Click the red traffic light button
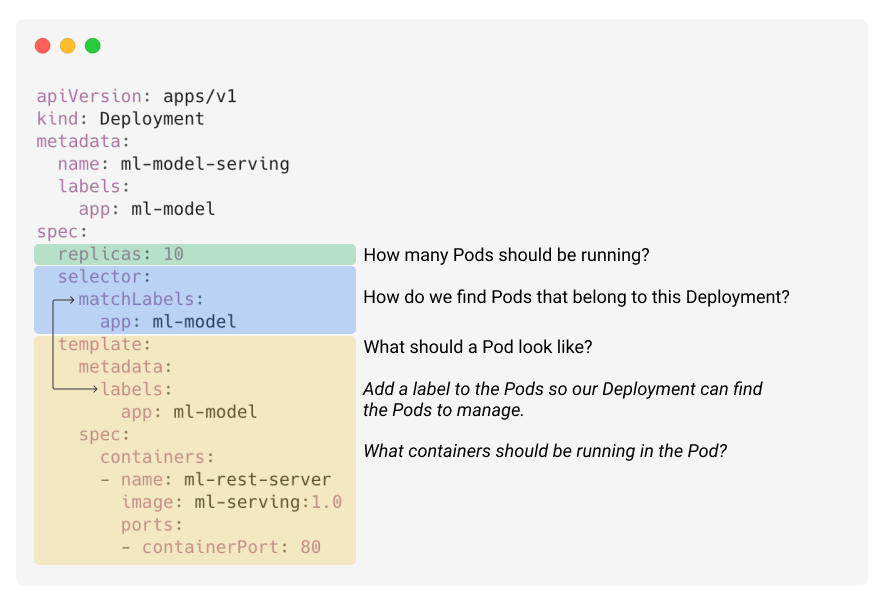Image resolution: width=885 pixels, height=605 pixels. click(41, 45)
